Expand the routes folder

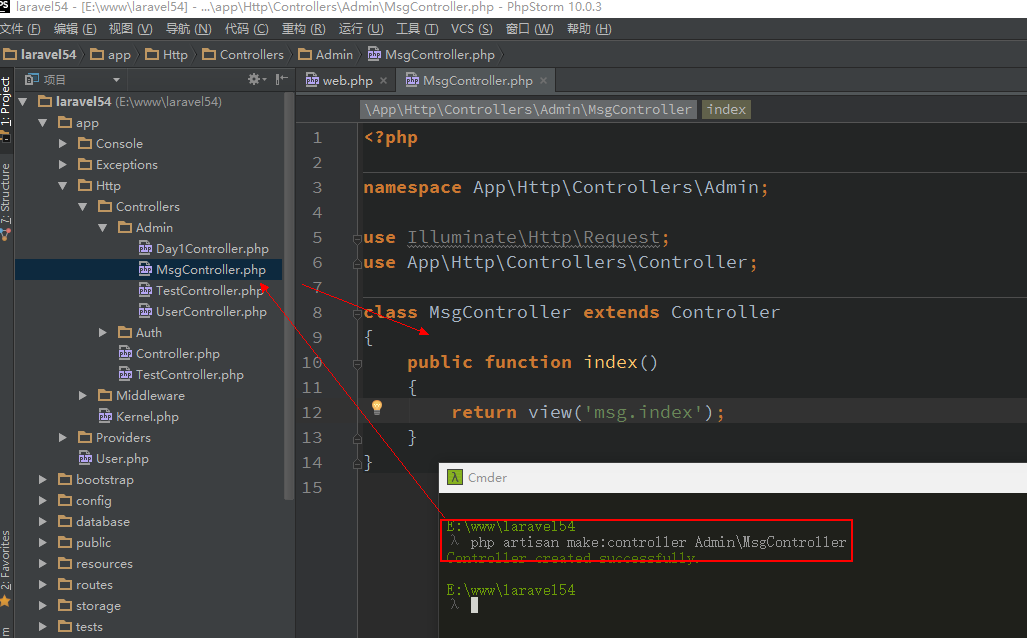point(43,585)
